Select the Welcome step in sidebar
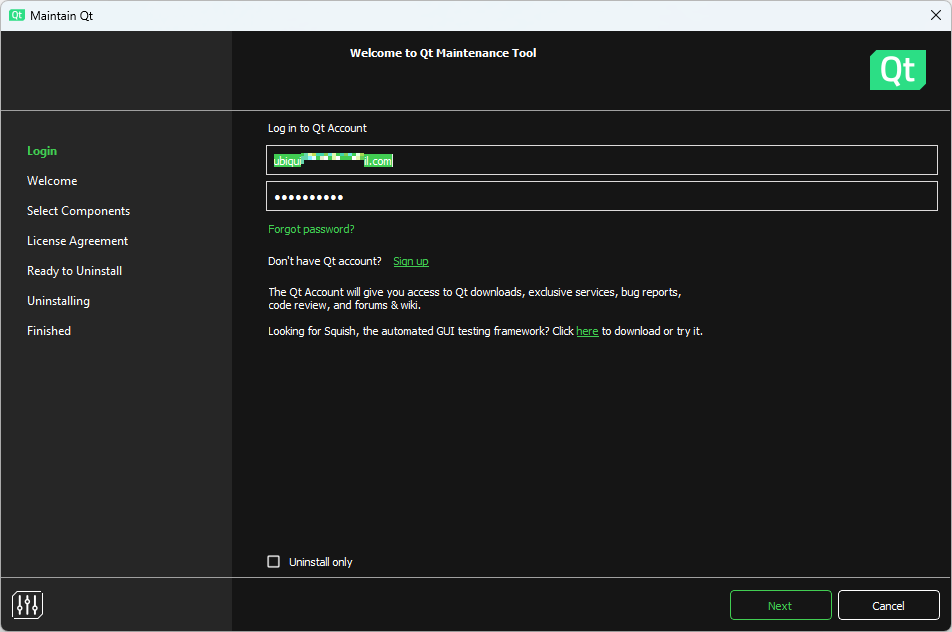The height and width of the screenshot is (632, 952). [52, 181]
